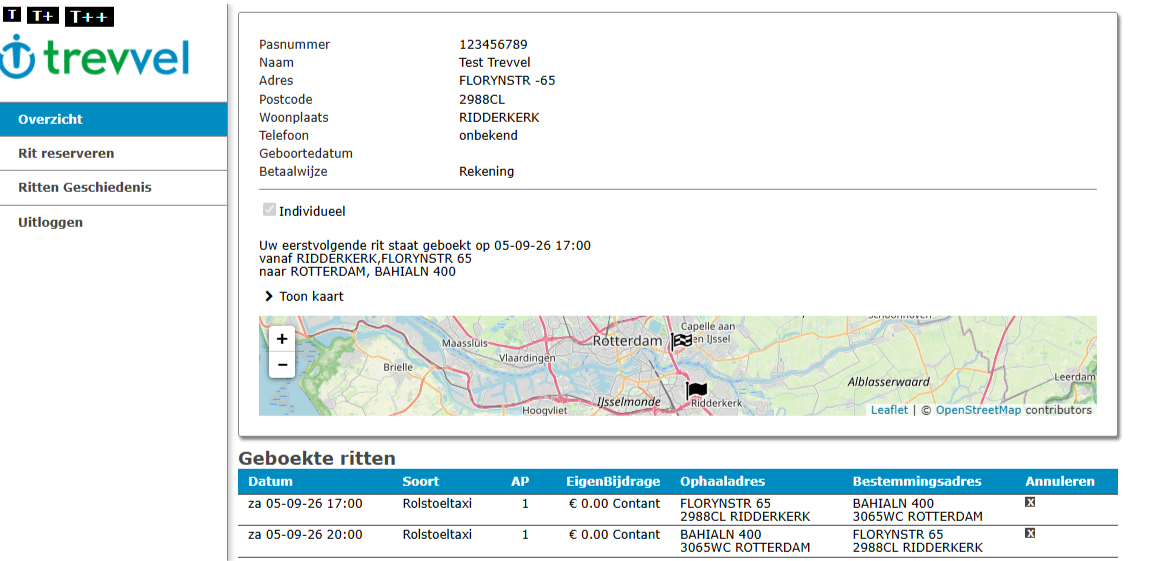Image resolution: width=1150 pixels, height=561 pixels.
Task: Click the smallest T text size icon
Action: (13, 13)
